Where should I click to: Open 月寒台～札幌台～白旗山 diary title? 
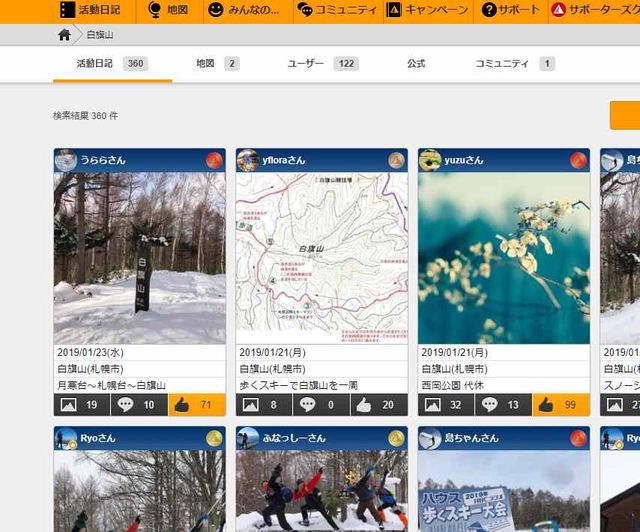point(111,385)
